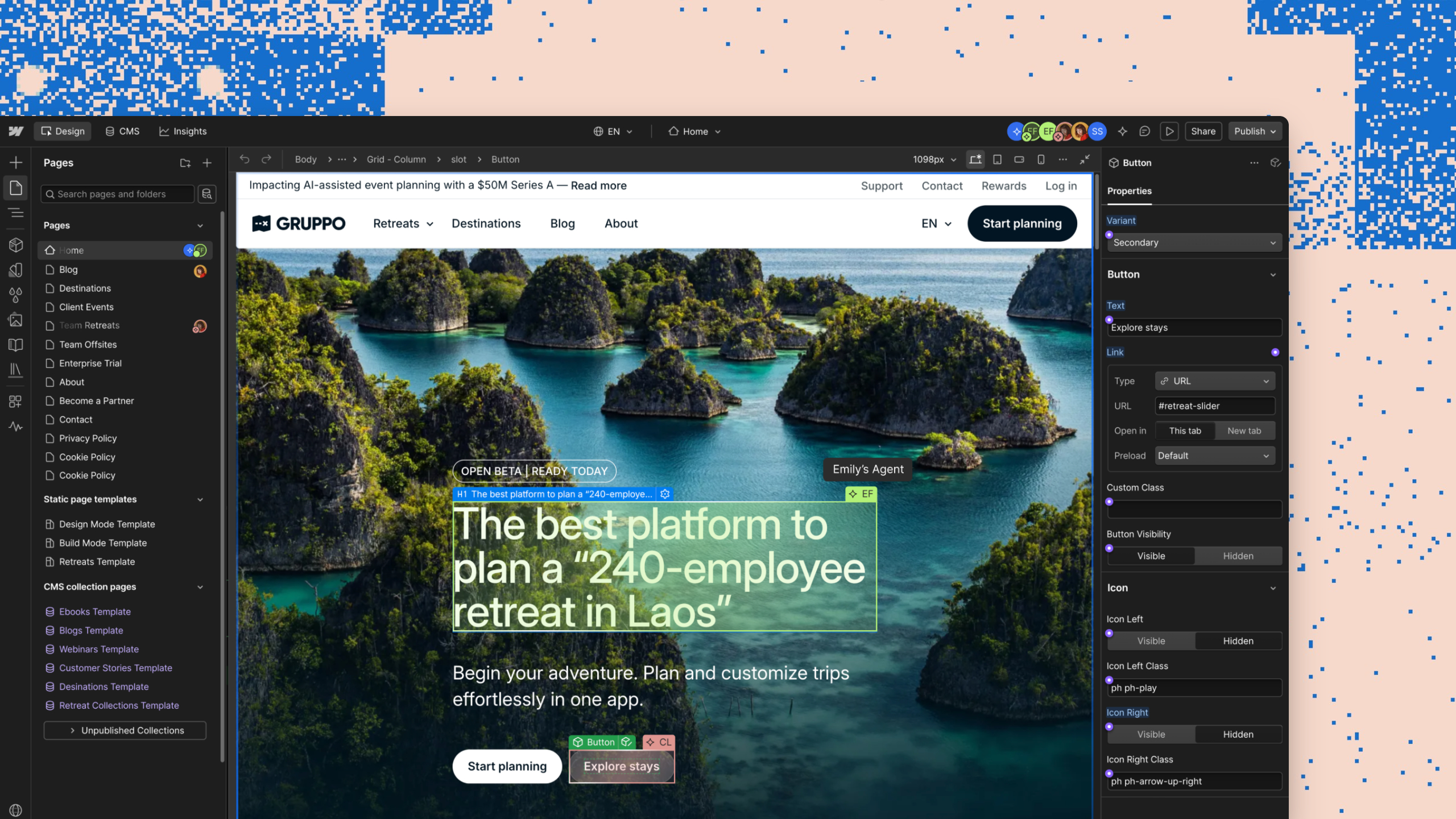Set Icon Right to Hidden
The width and height of the screenshot is (1456, 819).
click(1238, 734)
